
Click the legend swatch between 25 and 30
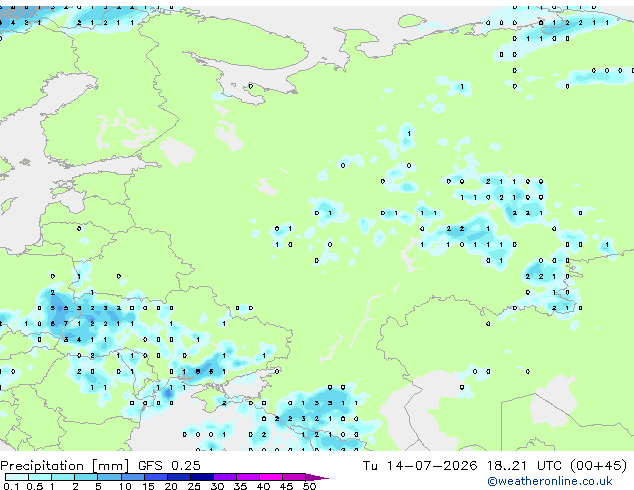(202, 477)
